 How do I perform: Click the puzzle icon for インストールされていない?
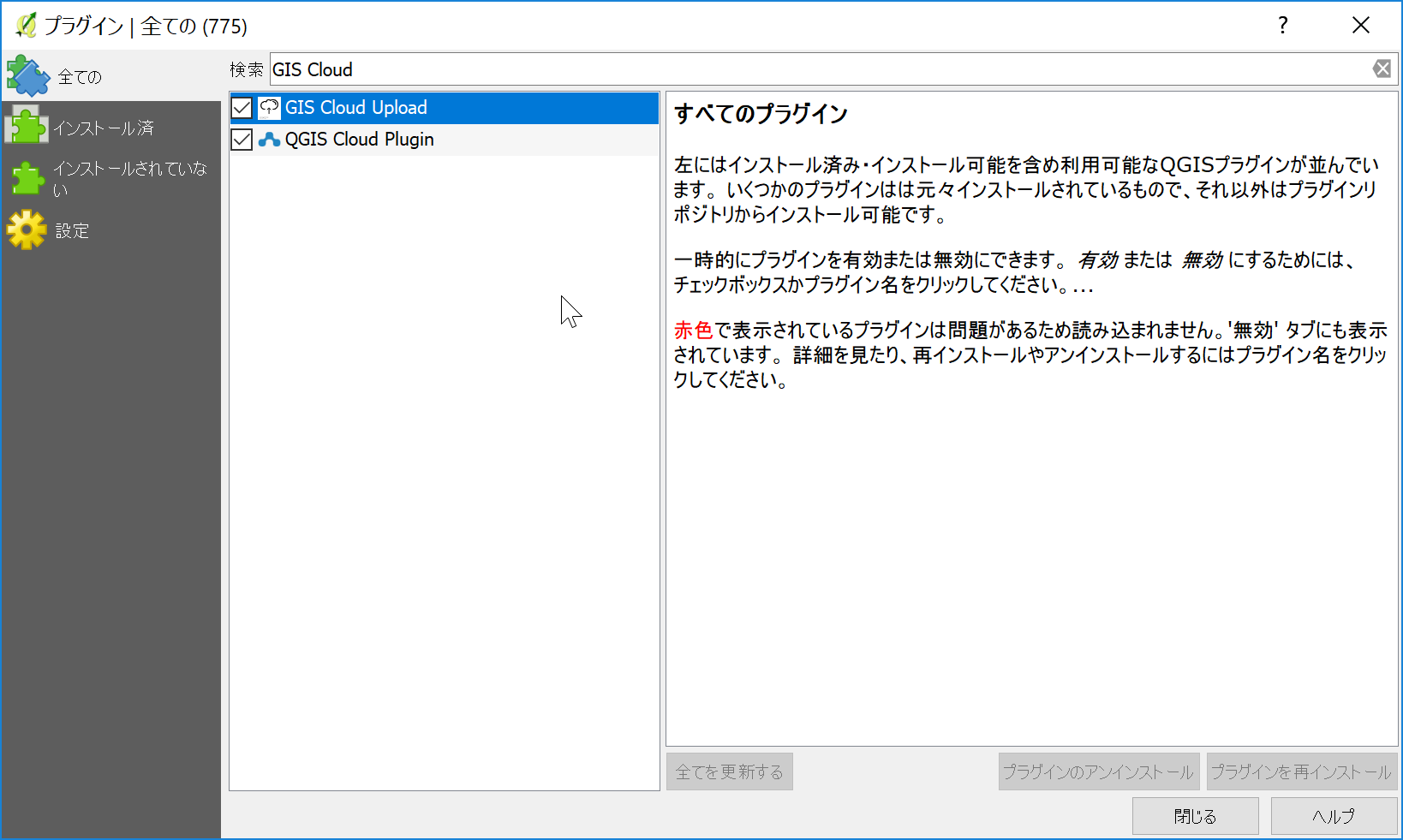click(27, 178)
